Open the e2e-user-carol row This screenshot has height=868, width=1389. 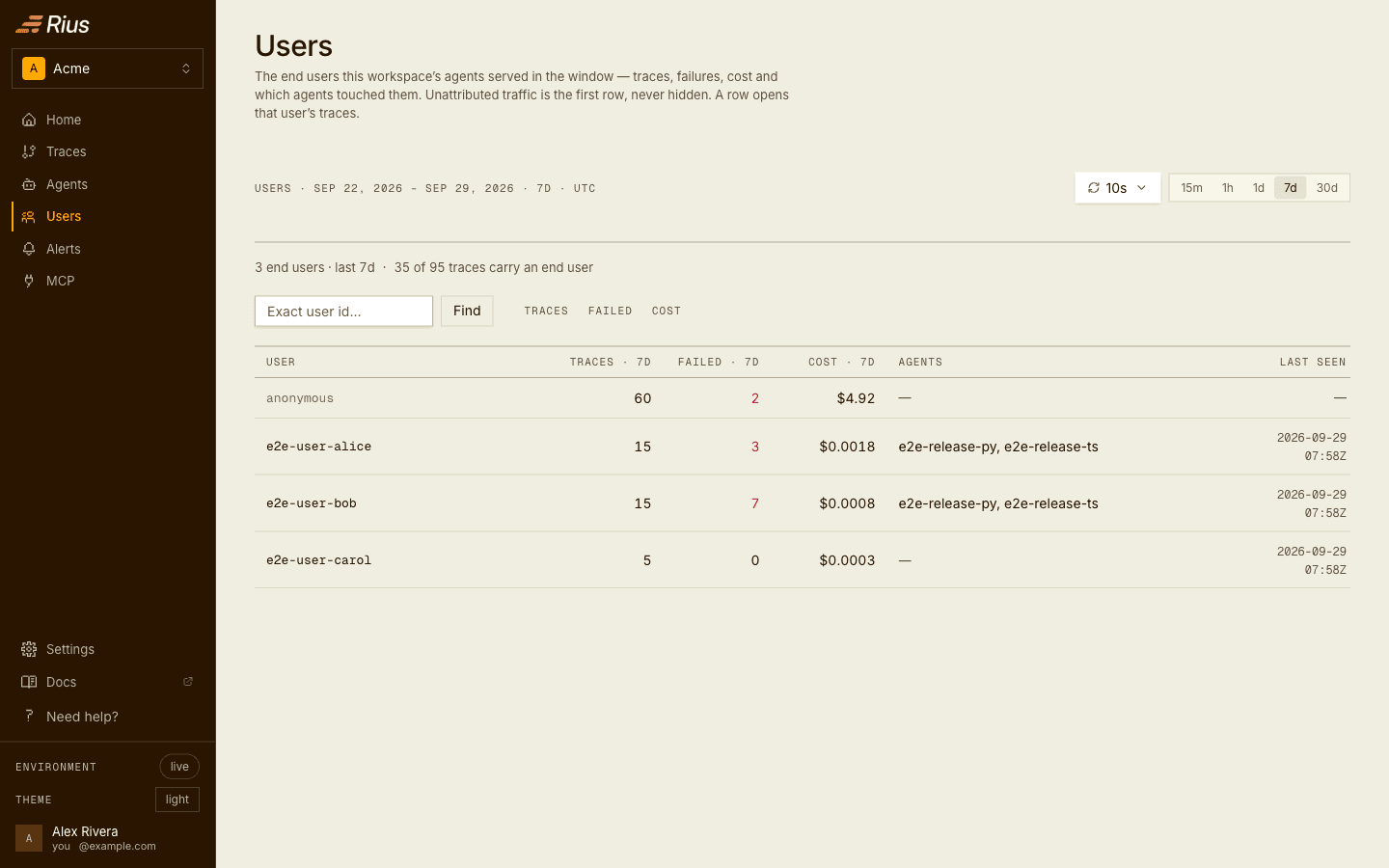[x=803, y=560]
